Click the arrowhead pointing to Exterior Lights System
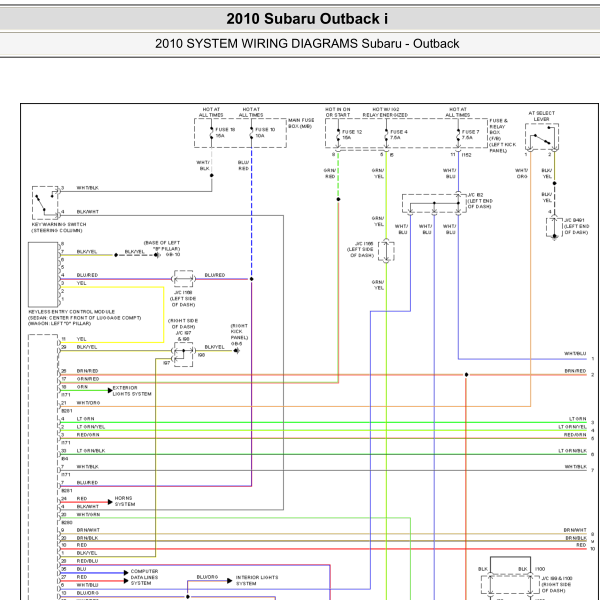The height and width of the screenshot is (600, 600). pyautogui.click(x=110, y=390)
